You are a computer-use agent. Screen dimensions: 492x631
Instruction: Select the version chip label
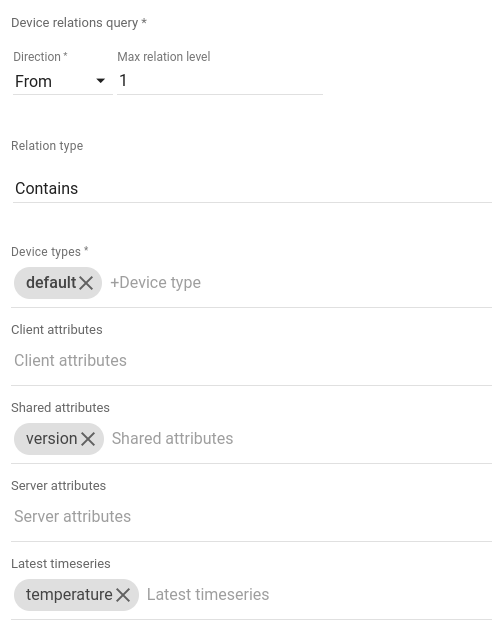tap(51, 439)
